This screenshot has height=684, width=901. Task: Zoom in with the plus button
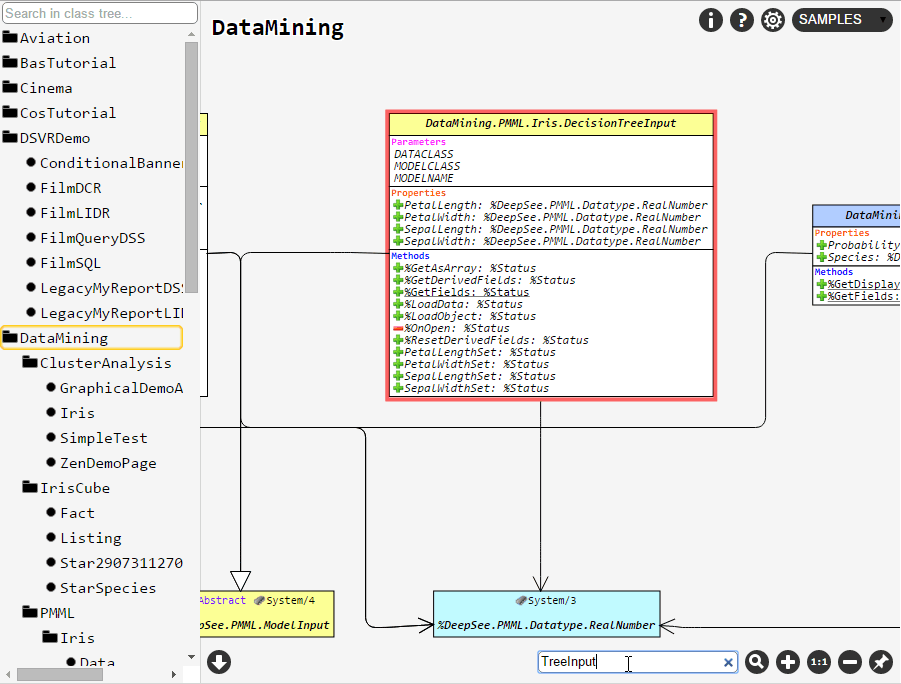tap(788, 662)
